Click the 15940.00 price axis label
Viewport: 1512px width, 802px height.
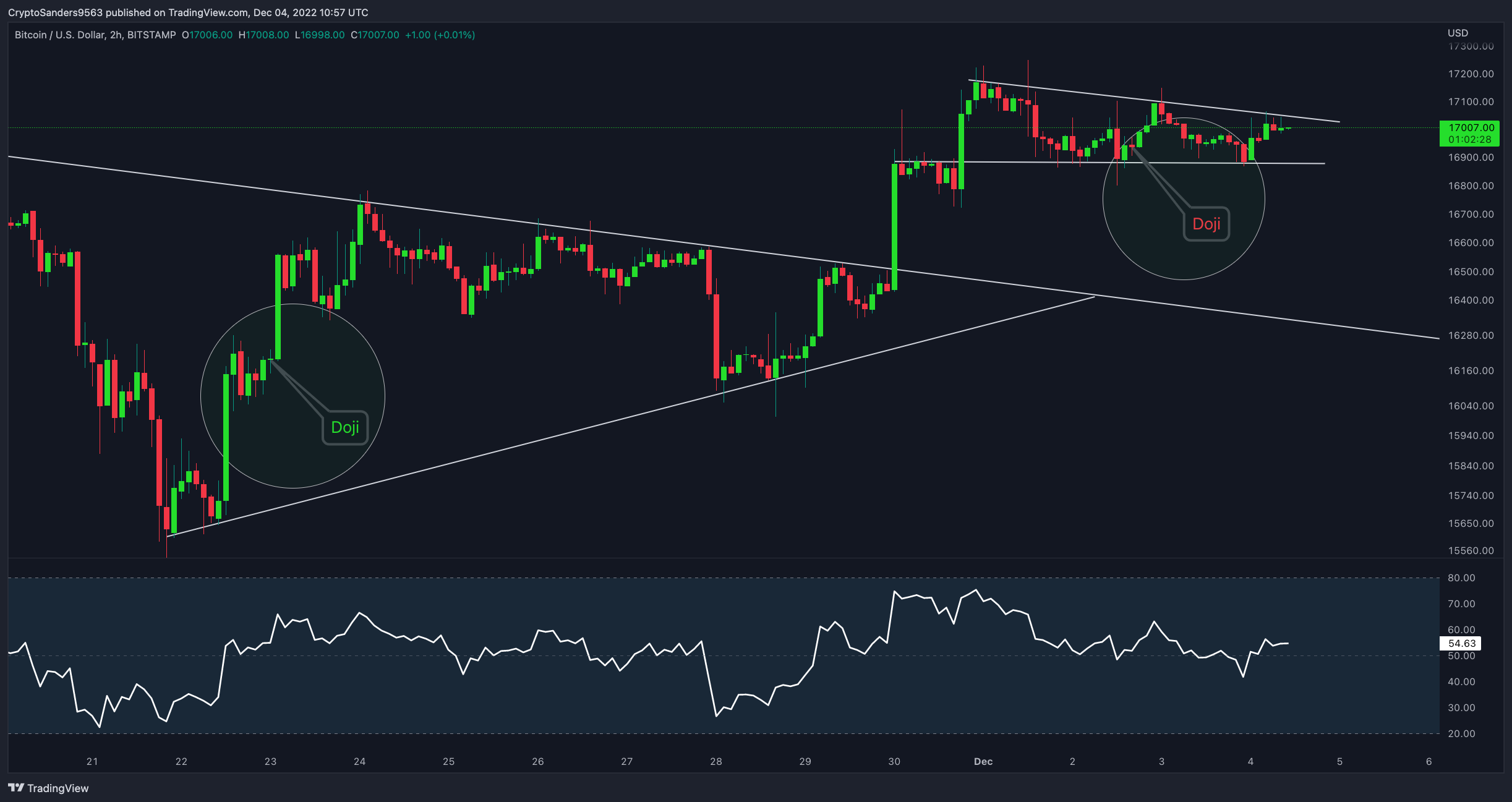coord(1471,435)
